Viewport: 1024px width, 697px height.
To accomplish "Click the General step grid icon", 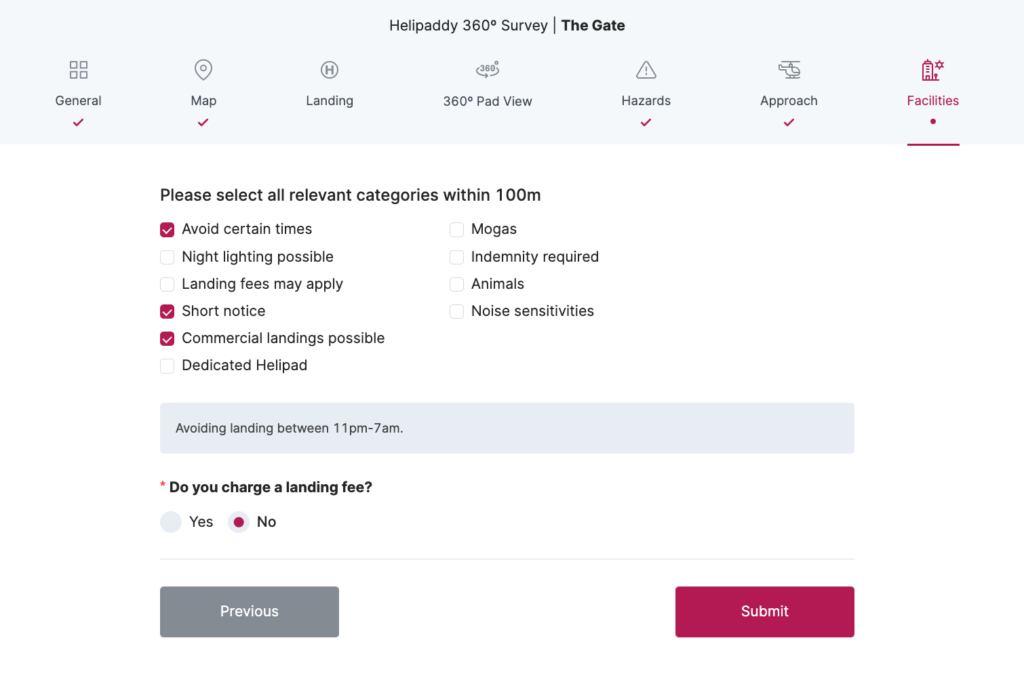I will coord(78,70).
